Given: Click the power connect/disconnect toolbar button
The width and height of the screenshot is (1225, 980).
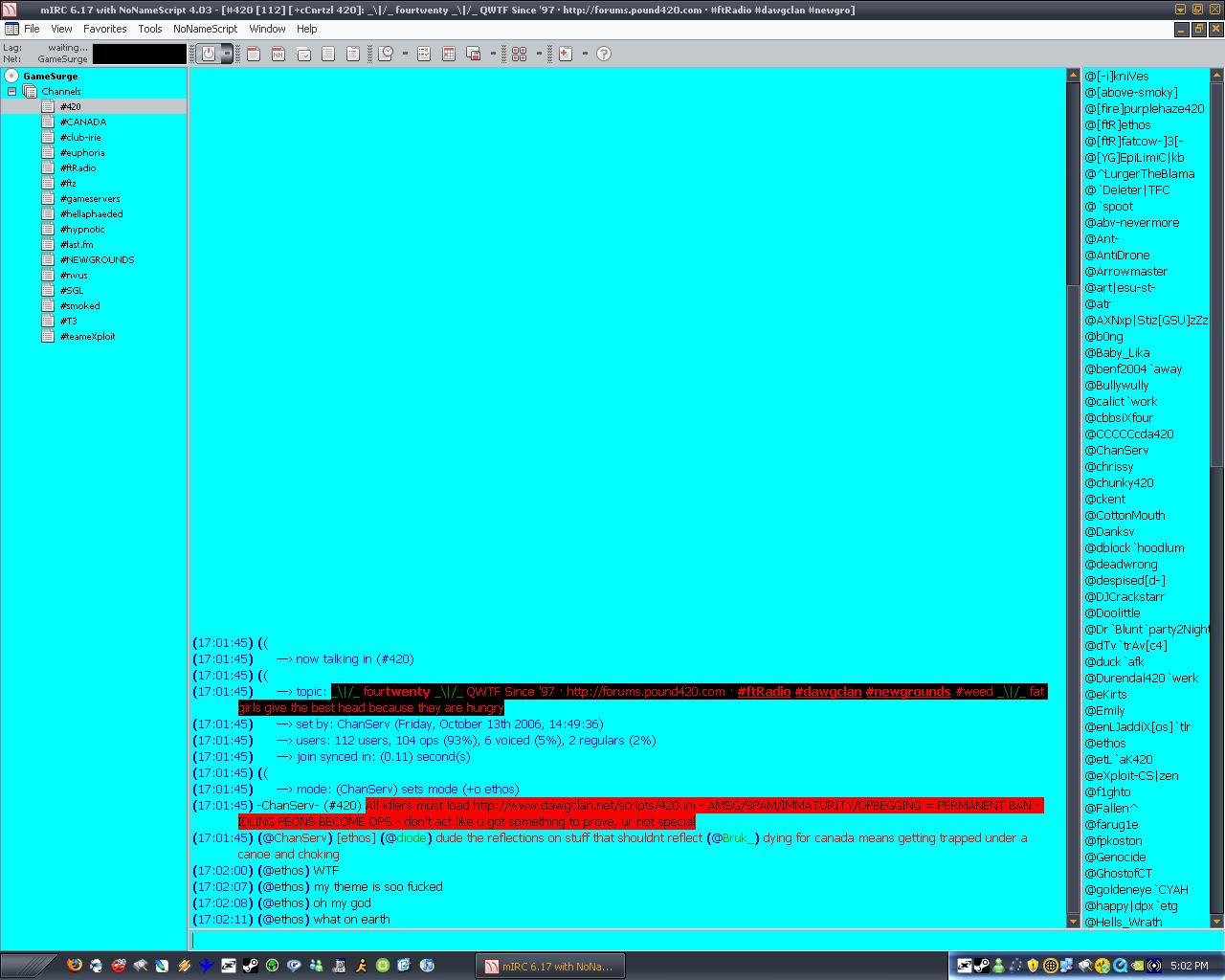Looking at the screenshot, I should (x=209, y=54).
